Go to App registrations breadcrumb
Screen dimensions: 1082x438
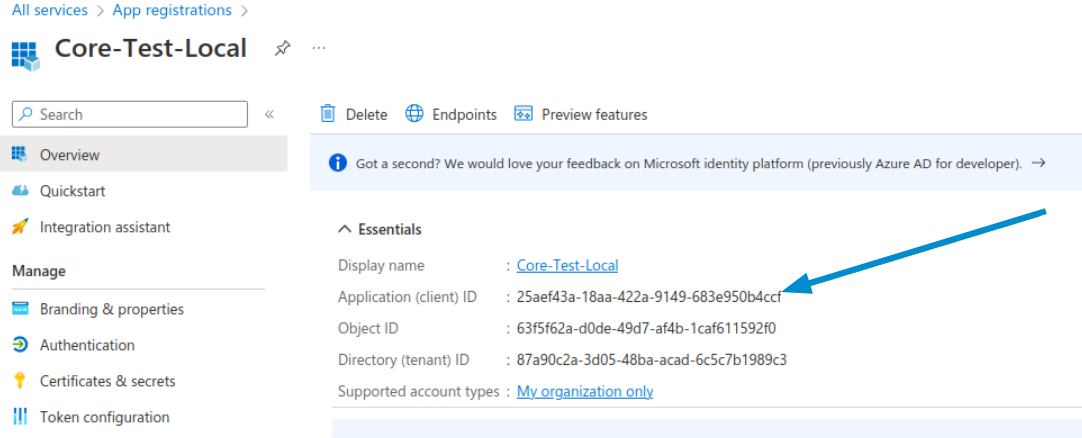(172, 10)
